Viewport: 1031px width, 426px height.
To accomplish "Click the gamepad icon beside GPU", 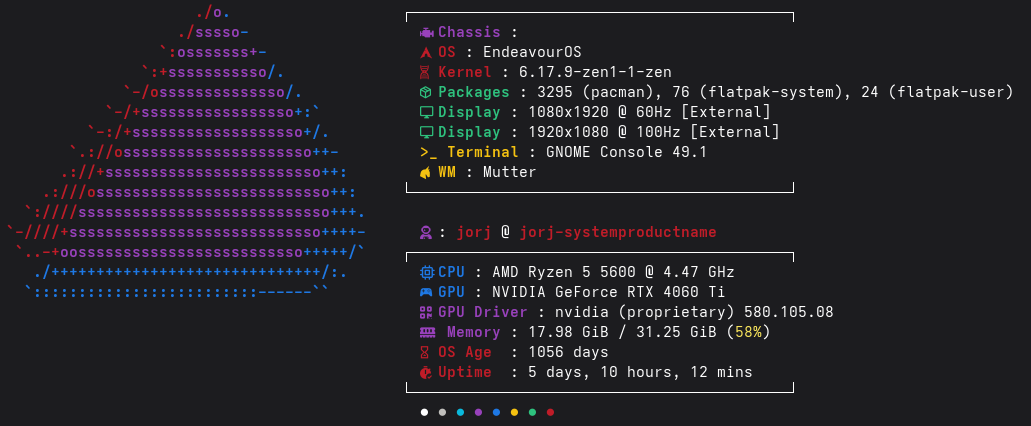I will (426, 293).
